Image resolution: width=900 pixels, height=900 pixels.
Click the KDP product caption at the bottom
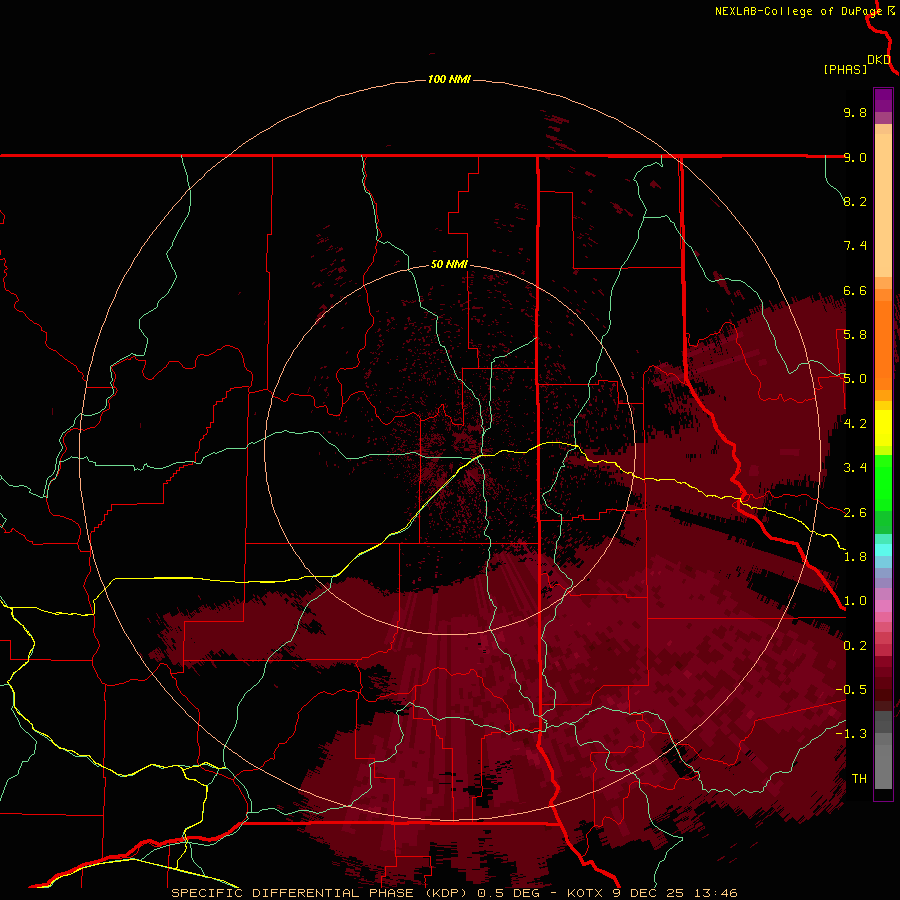(x=454, y=893)
